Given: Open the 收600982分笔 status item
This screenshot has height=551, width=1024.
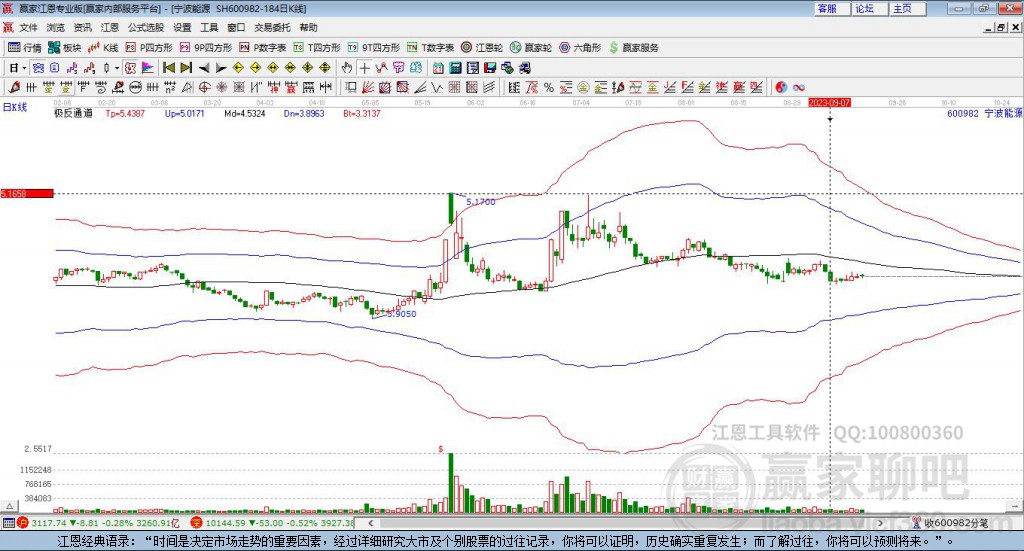Looking at the screenshot, I should [x=950, y=523].
